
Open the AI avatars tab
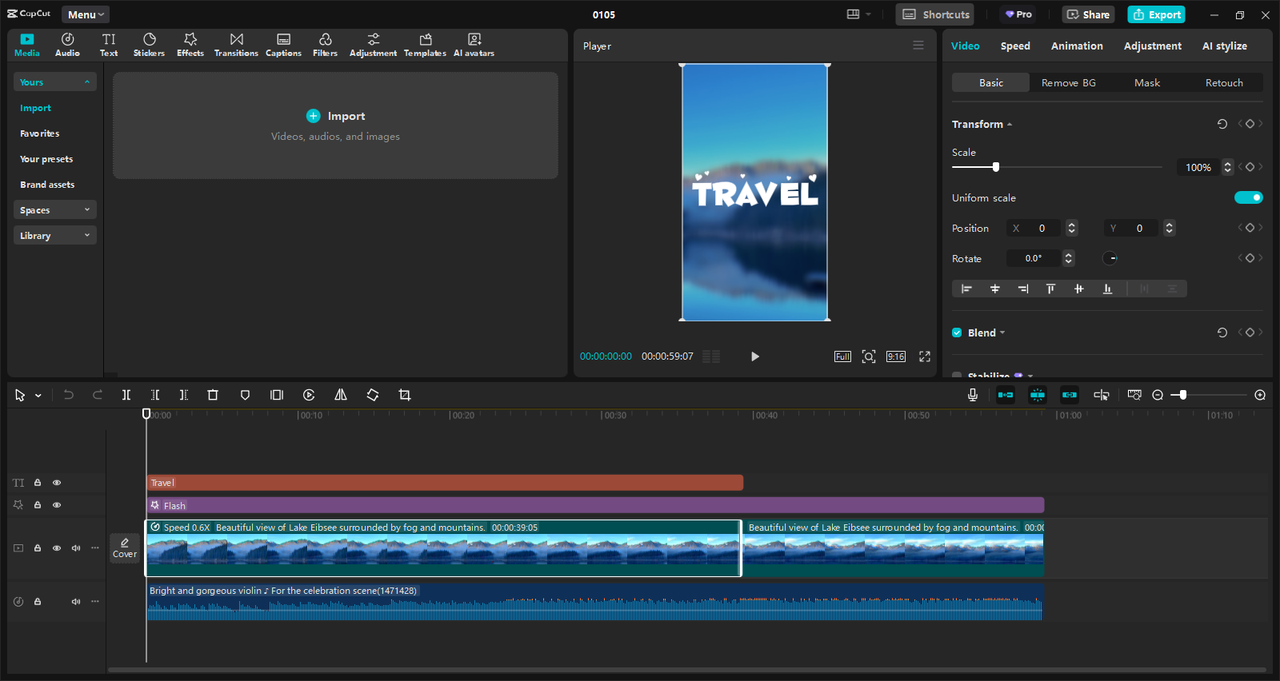coord(474,45)
